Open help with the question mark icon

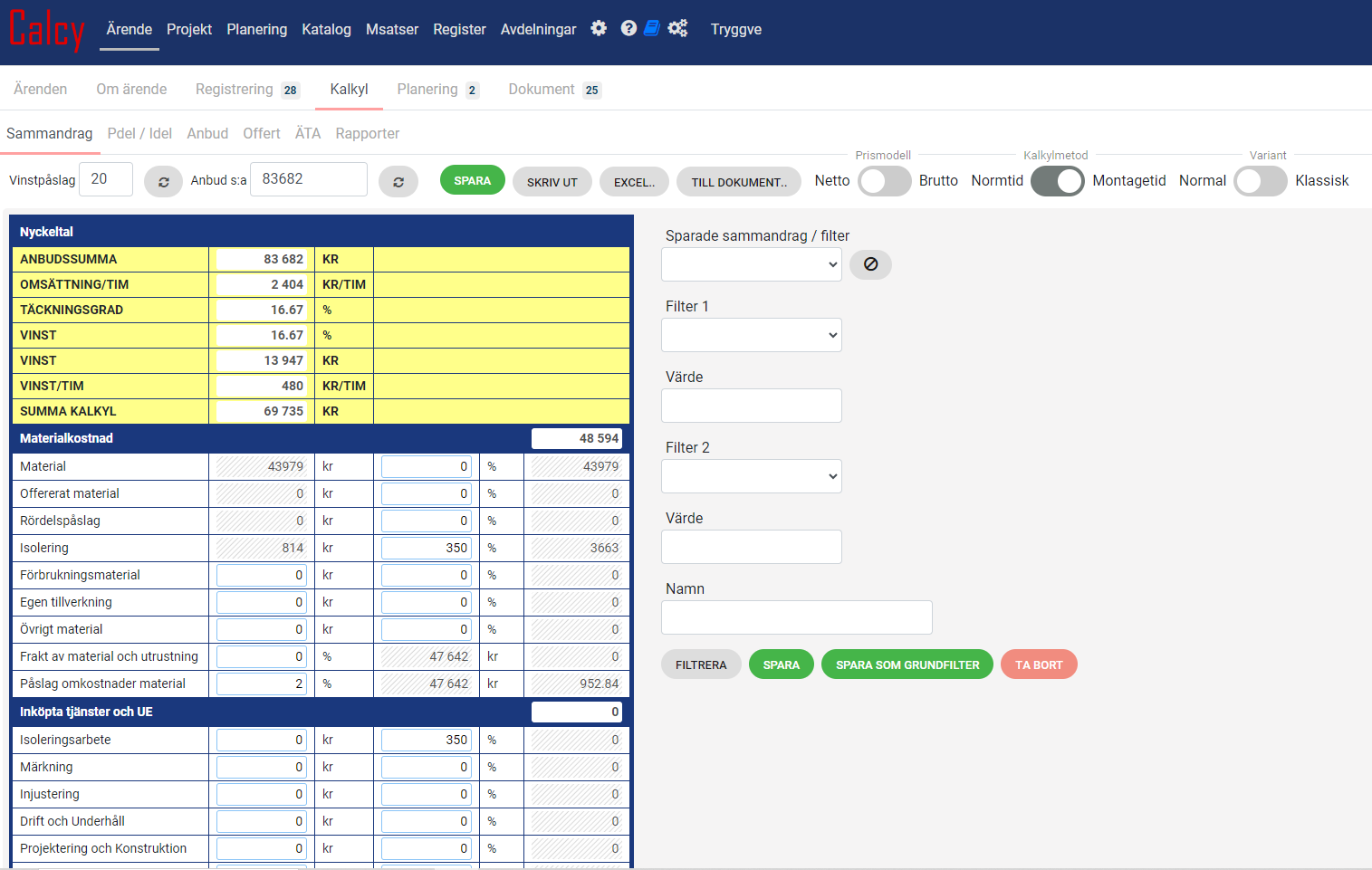tap(628, 29)
